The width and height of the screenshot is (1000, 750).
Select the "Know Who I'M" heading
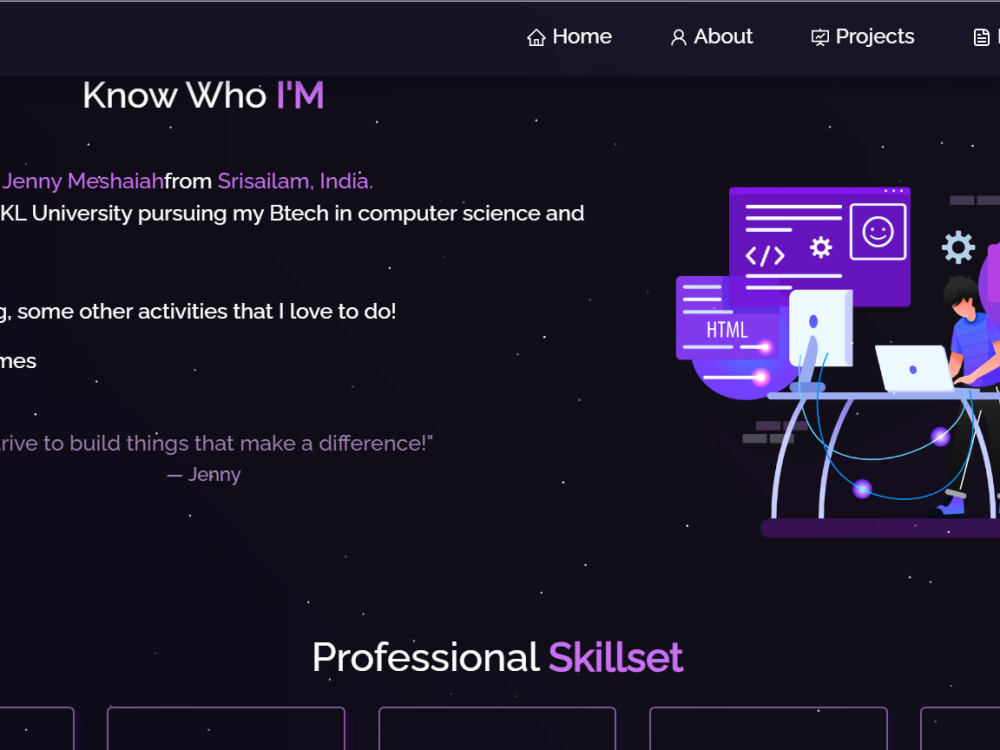[x=203, y=96]
